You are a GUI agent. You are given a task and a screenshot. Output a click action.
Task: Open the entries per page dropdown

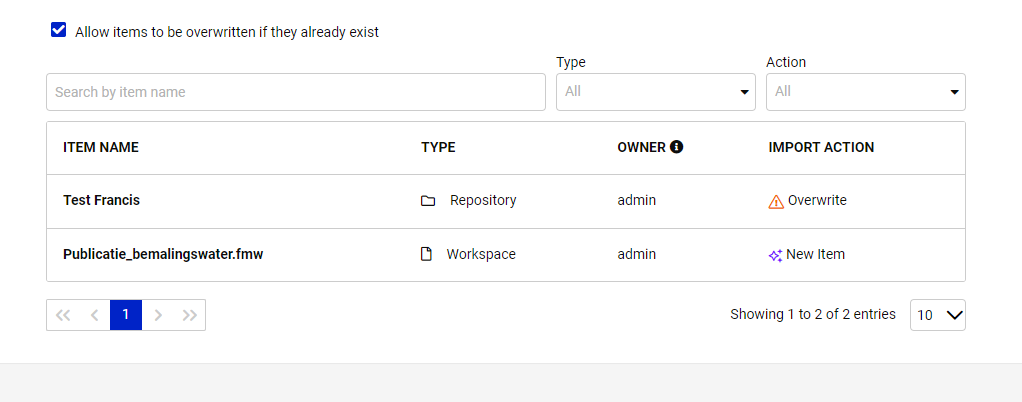click(938, 315)
